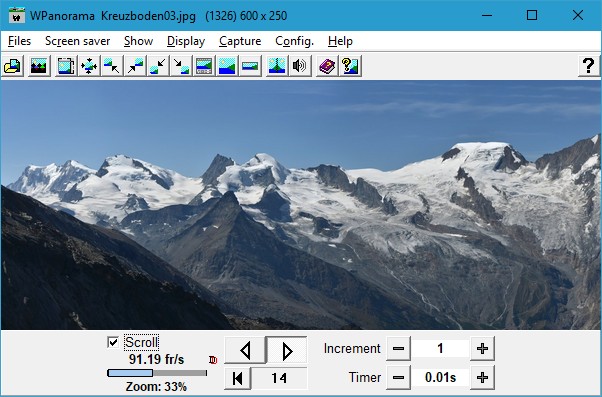Image resolution: width=602 pixels, height=397 pixels.
Task: Click the icon with arrow pointing up-left
Action: tap(112, 66)
